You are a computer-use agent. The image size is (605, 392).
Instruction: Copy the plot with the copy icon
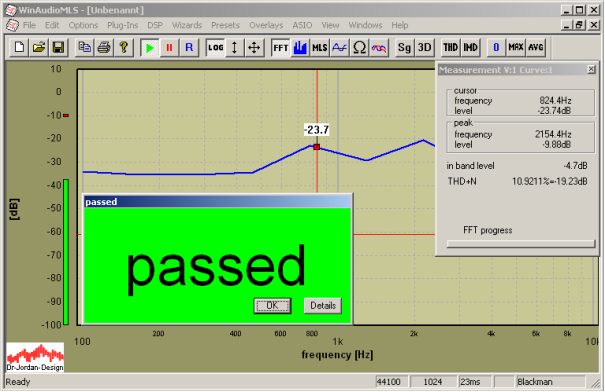pos(84,47)
